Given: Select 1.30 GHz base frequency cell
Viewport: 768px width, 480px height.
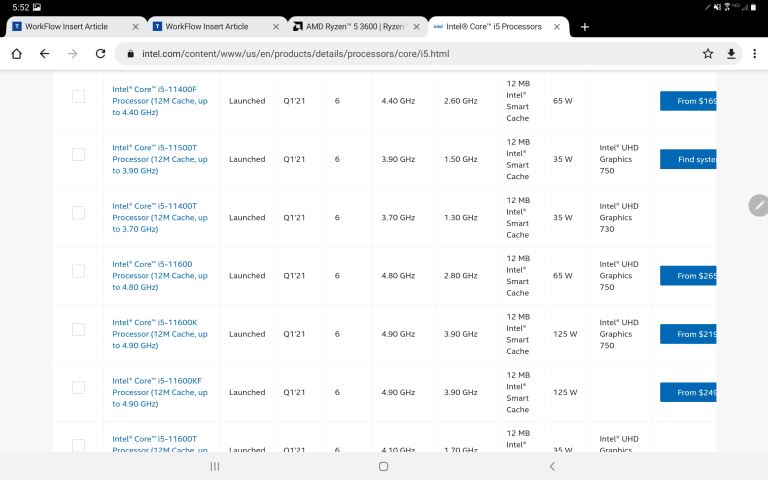Looking at the screenshot, I should [x=460, y=217].
